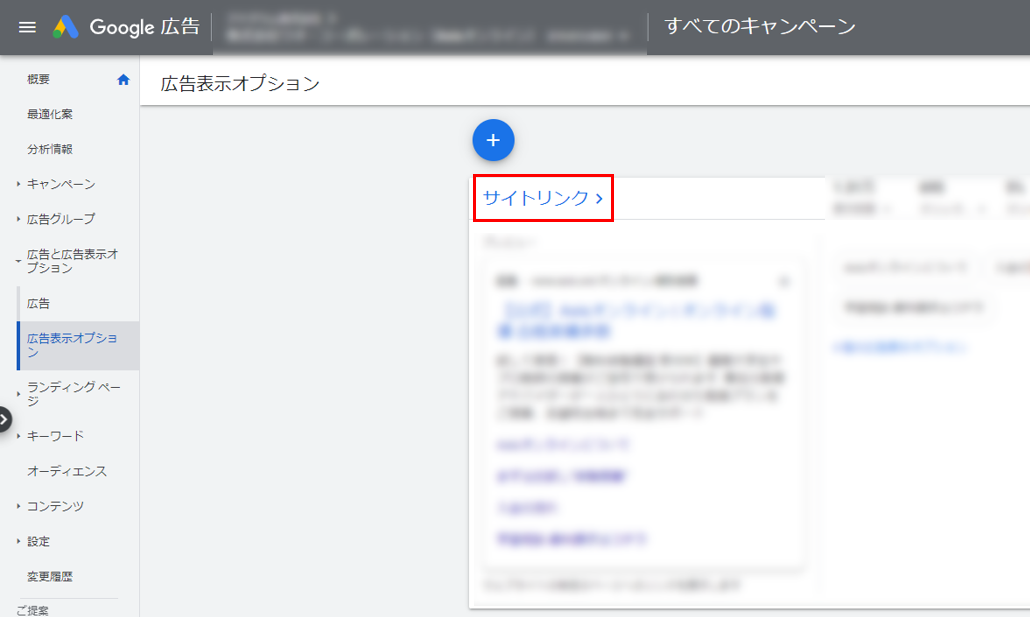This screenshot has height=617, width=1030.
Task: Open オーディエンス in the sidebar
Action: [67, 471]
